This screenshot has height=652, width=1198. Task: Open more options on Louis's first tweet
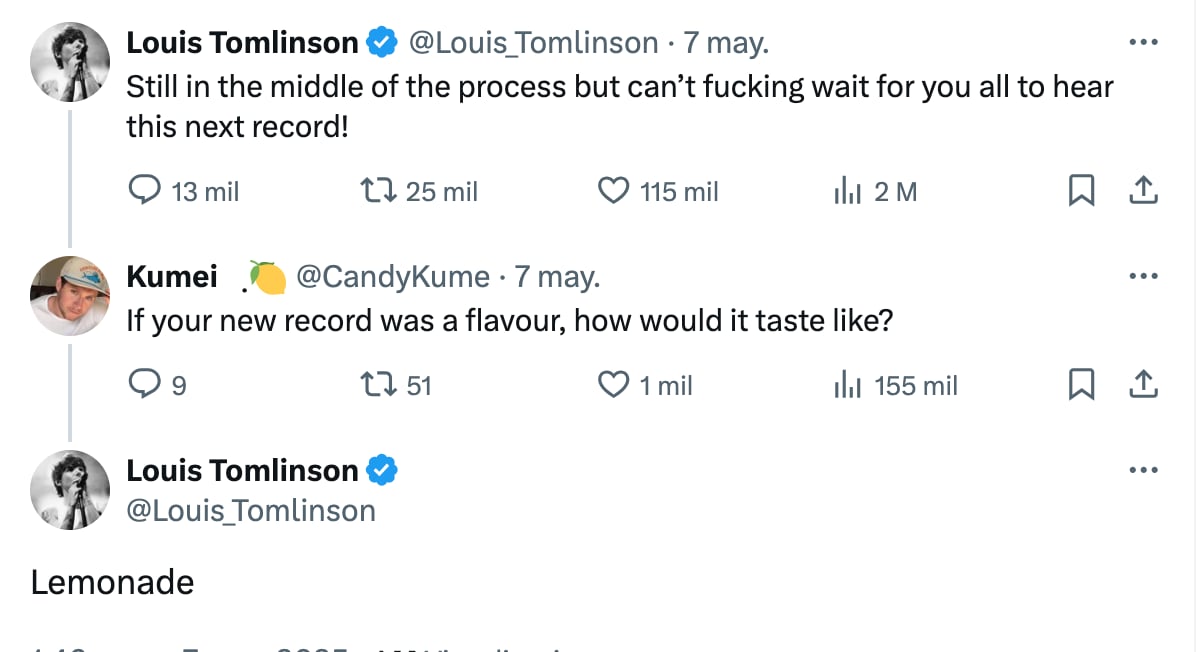tap(1143, 43)
